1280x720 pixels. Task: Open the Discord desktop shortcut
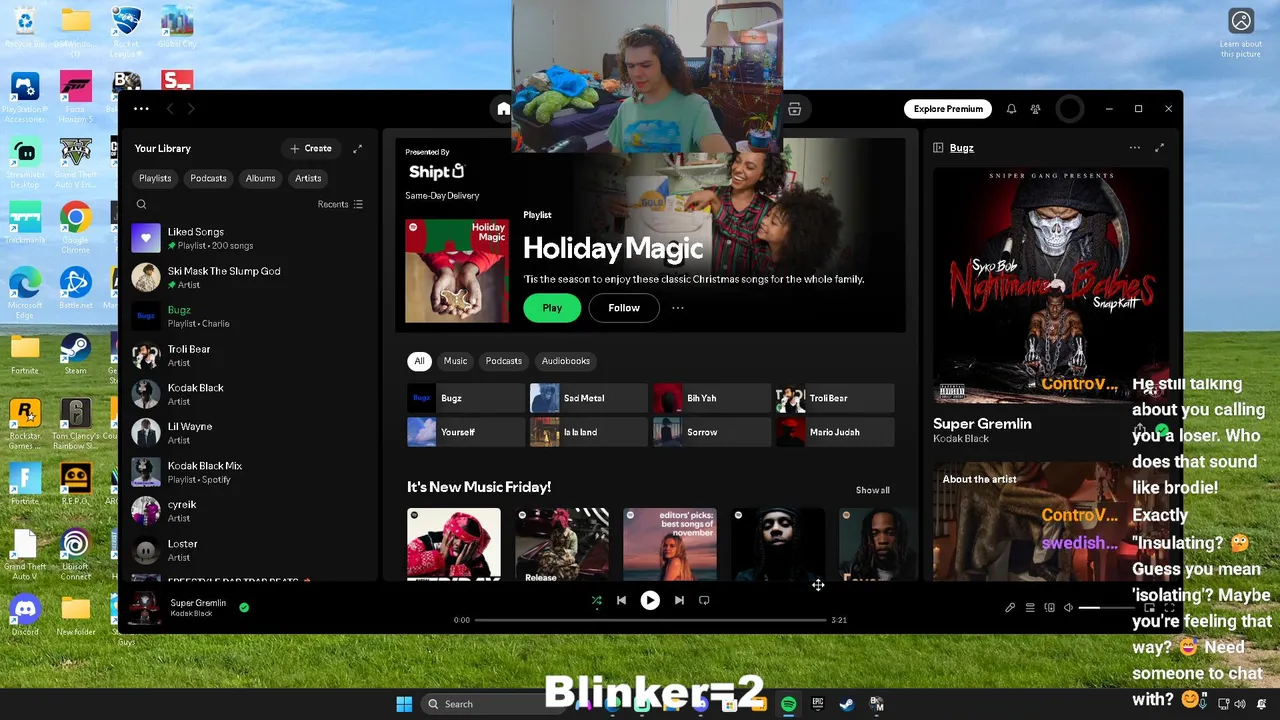[25, 615]
